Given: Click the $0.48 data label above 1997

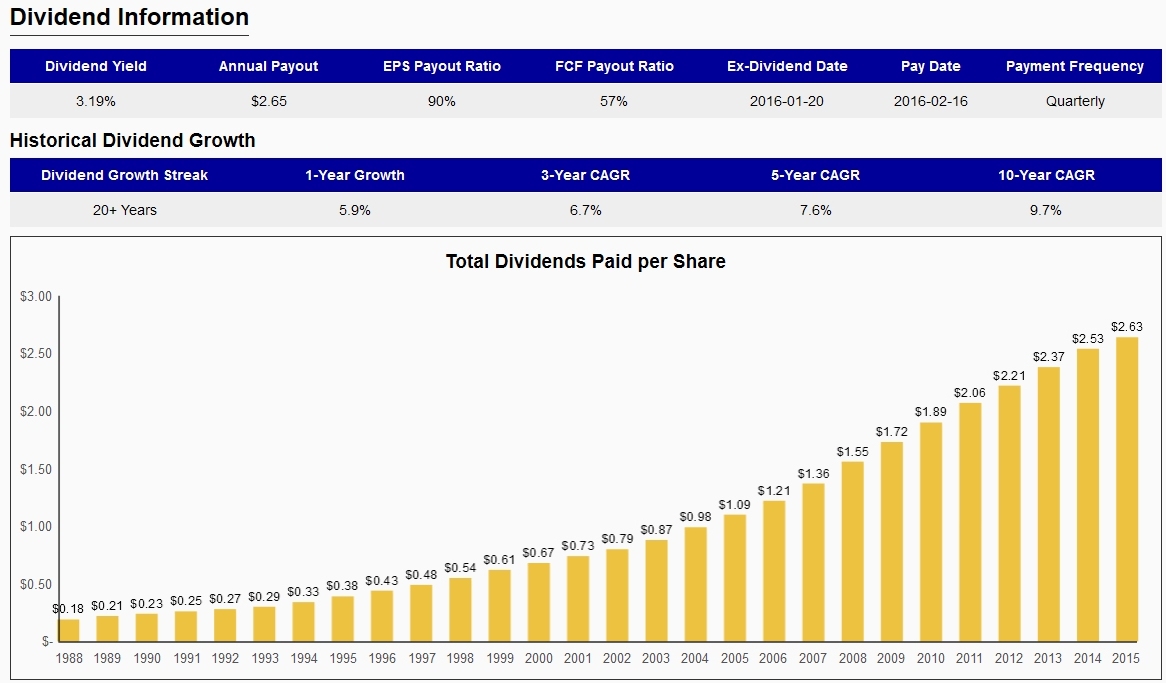Looking at the screenshot, I should (421, 575).
